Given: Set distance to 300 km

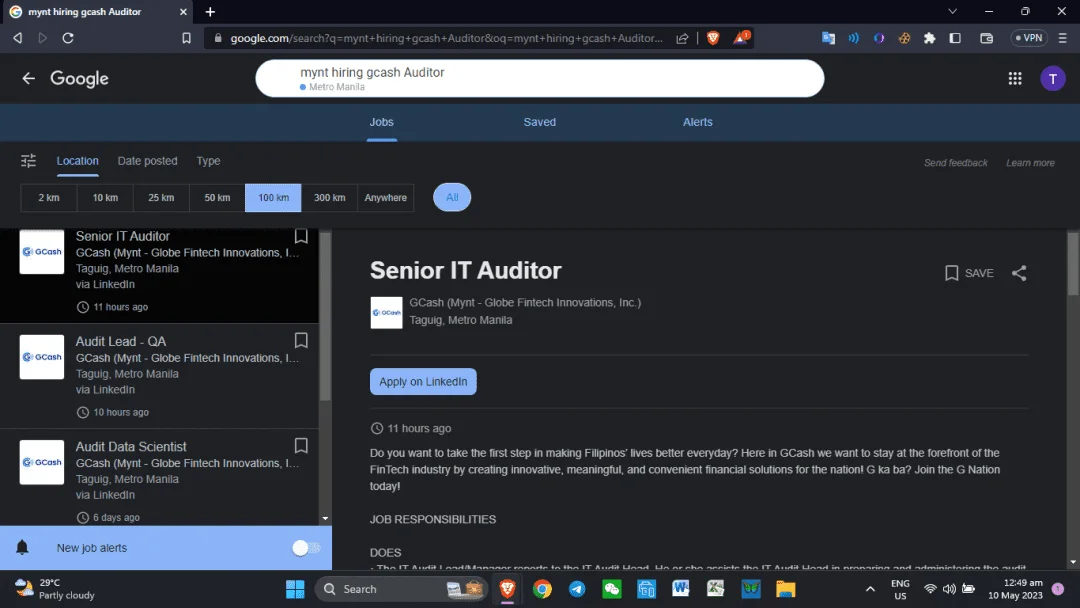Looking at the screenshot, I should (x=329, y=198).
